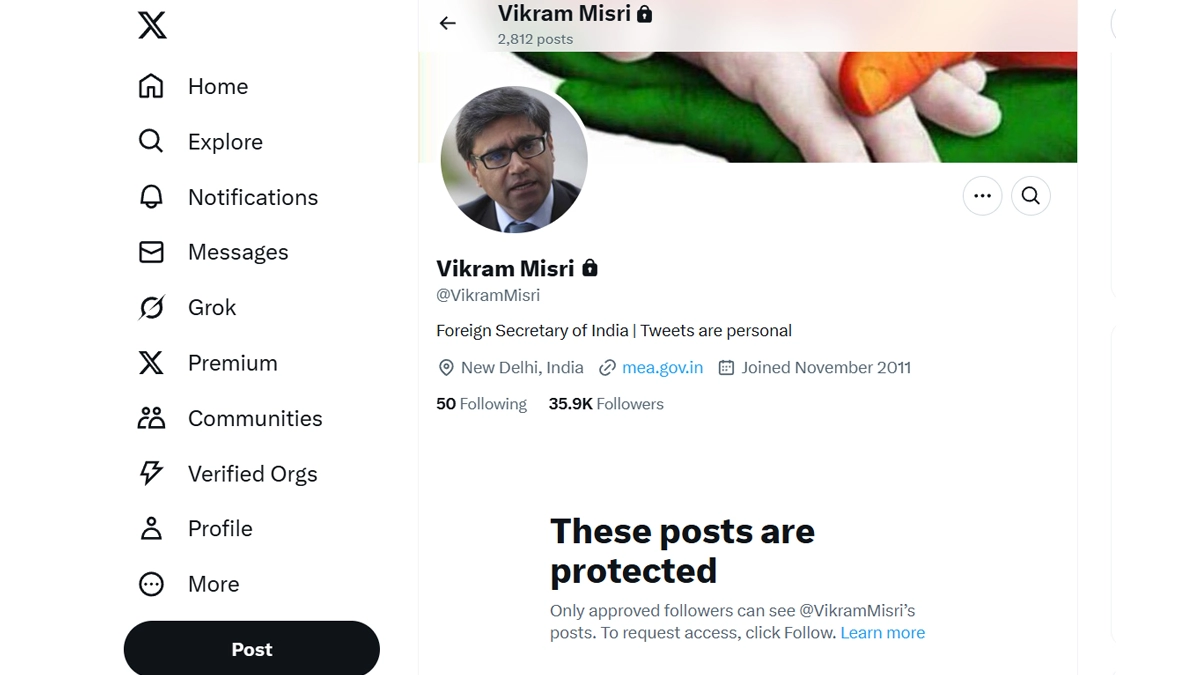Screen dimensions: 1200x675
Task: Search this profile's posts magnifier button
Action: point(1031,196)
